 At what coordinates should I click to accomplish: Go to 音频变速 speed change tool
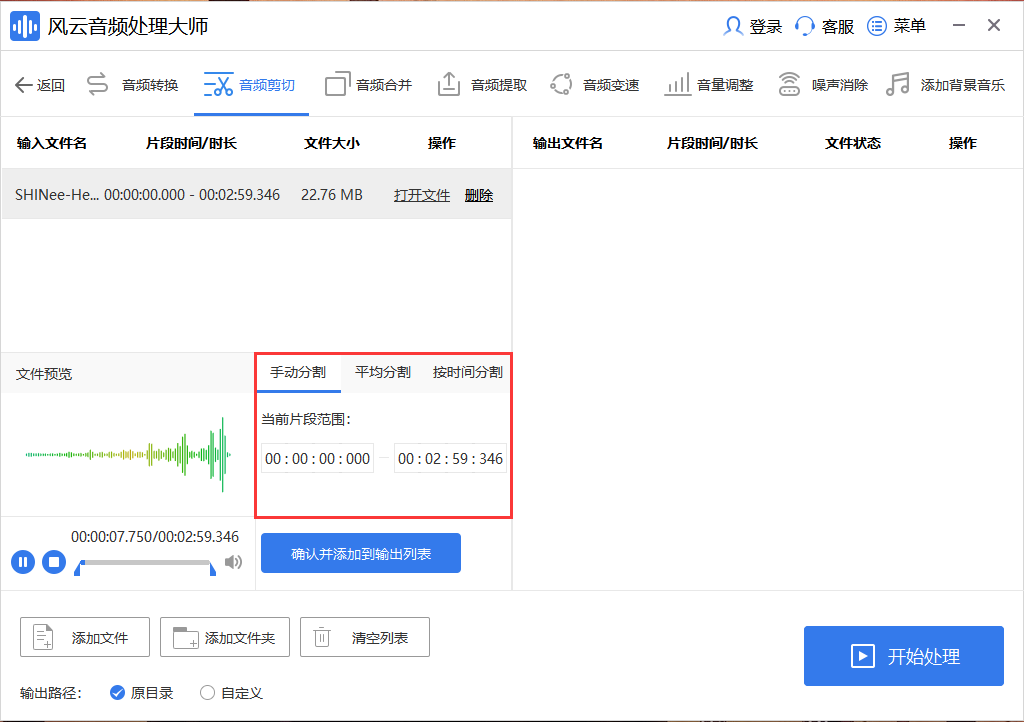pos(595,85)
